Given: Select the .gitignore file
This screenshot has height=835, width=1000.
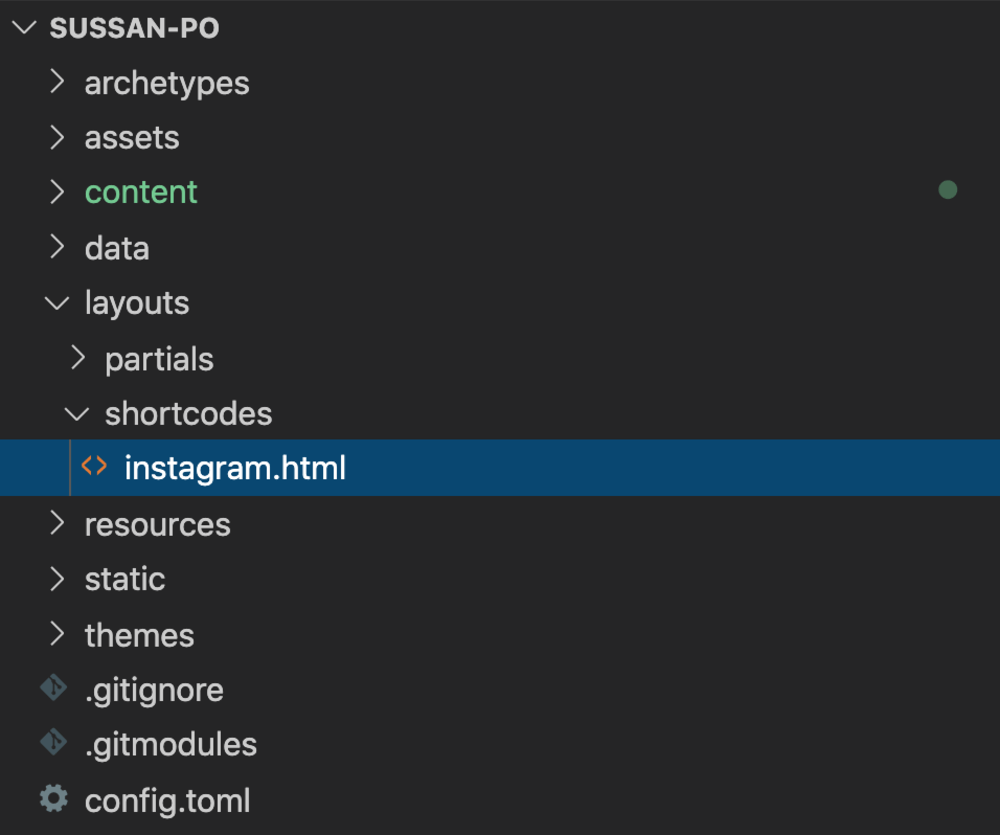Looking at the screenshot, I should (154, 690).
